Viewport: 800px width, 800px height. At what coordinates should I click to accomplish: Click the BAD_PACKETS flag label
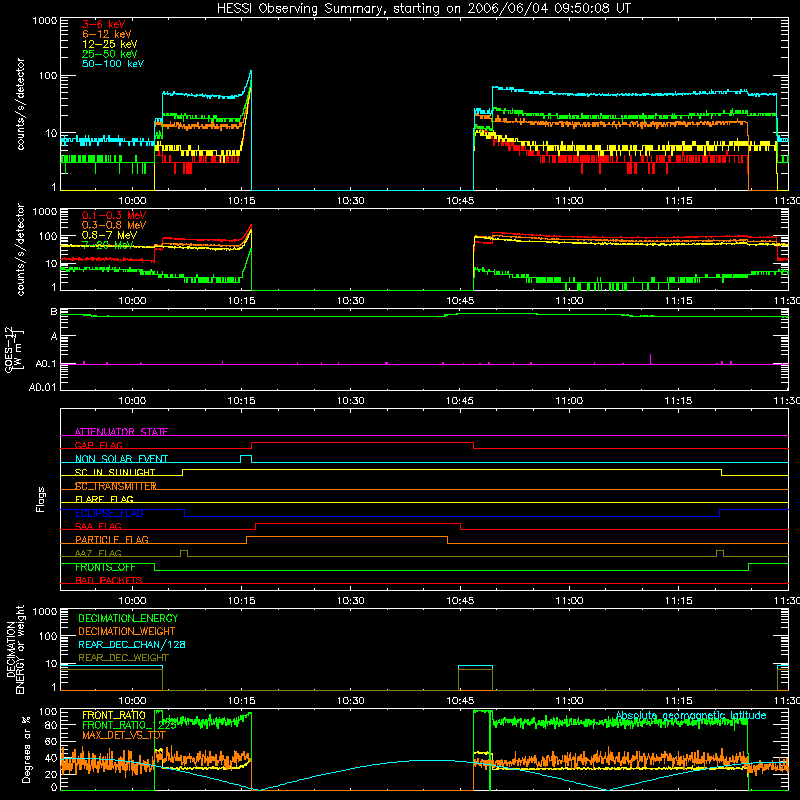click(109, 580)
